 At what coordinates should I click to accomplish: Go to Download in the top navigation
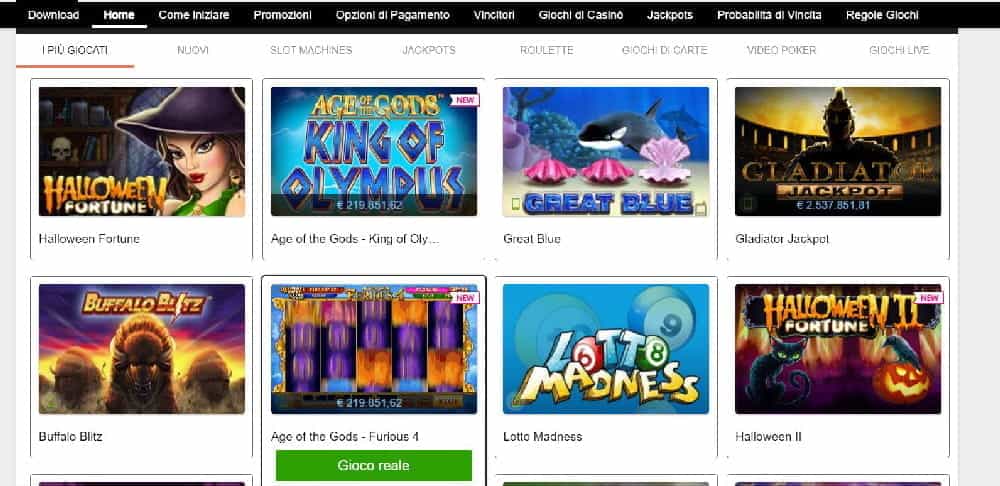coord(54,15)
